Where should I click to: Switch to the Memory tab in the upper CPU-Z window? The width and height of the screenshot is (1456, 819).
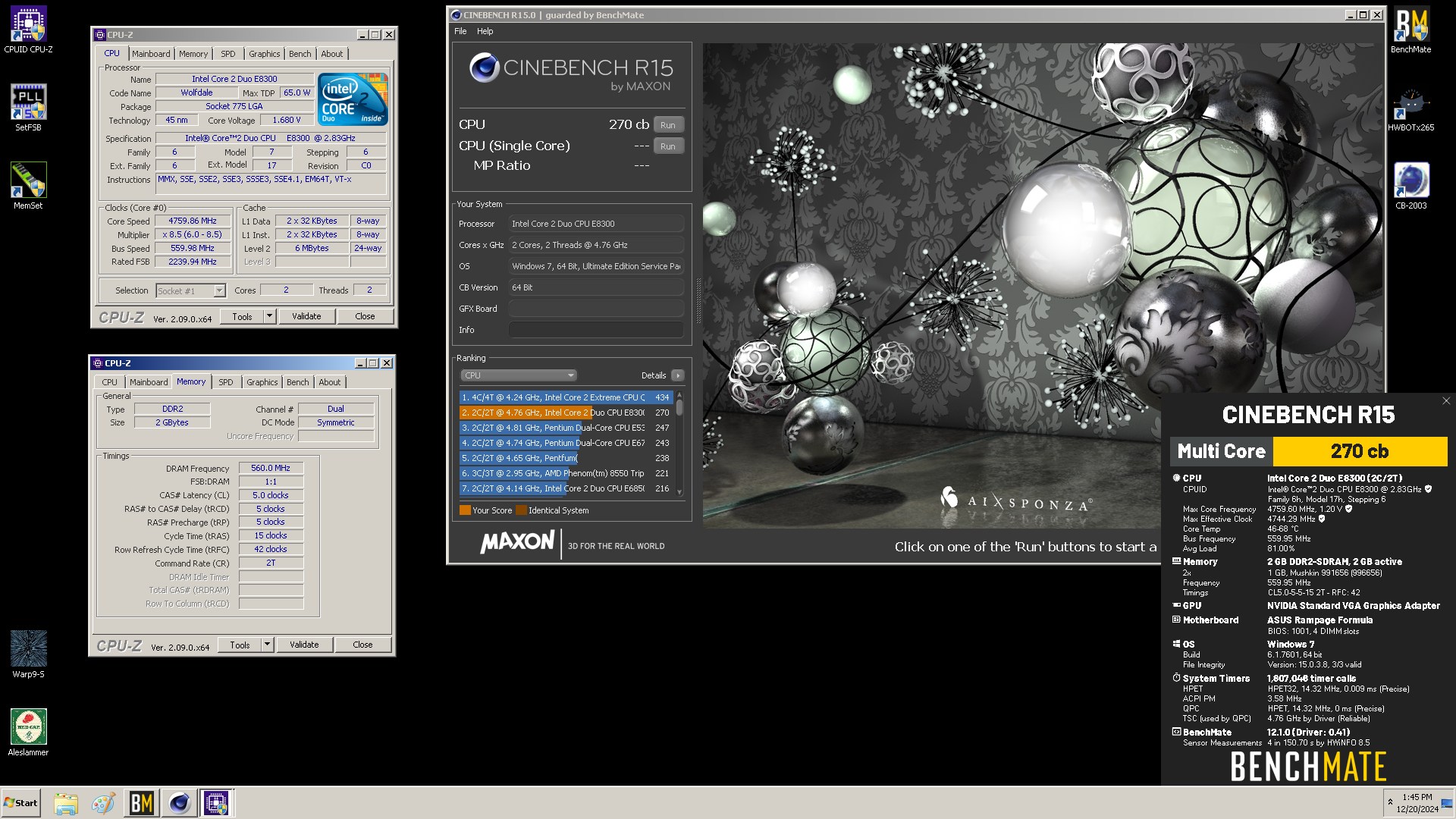193,54
